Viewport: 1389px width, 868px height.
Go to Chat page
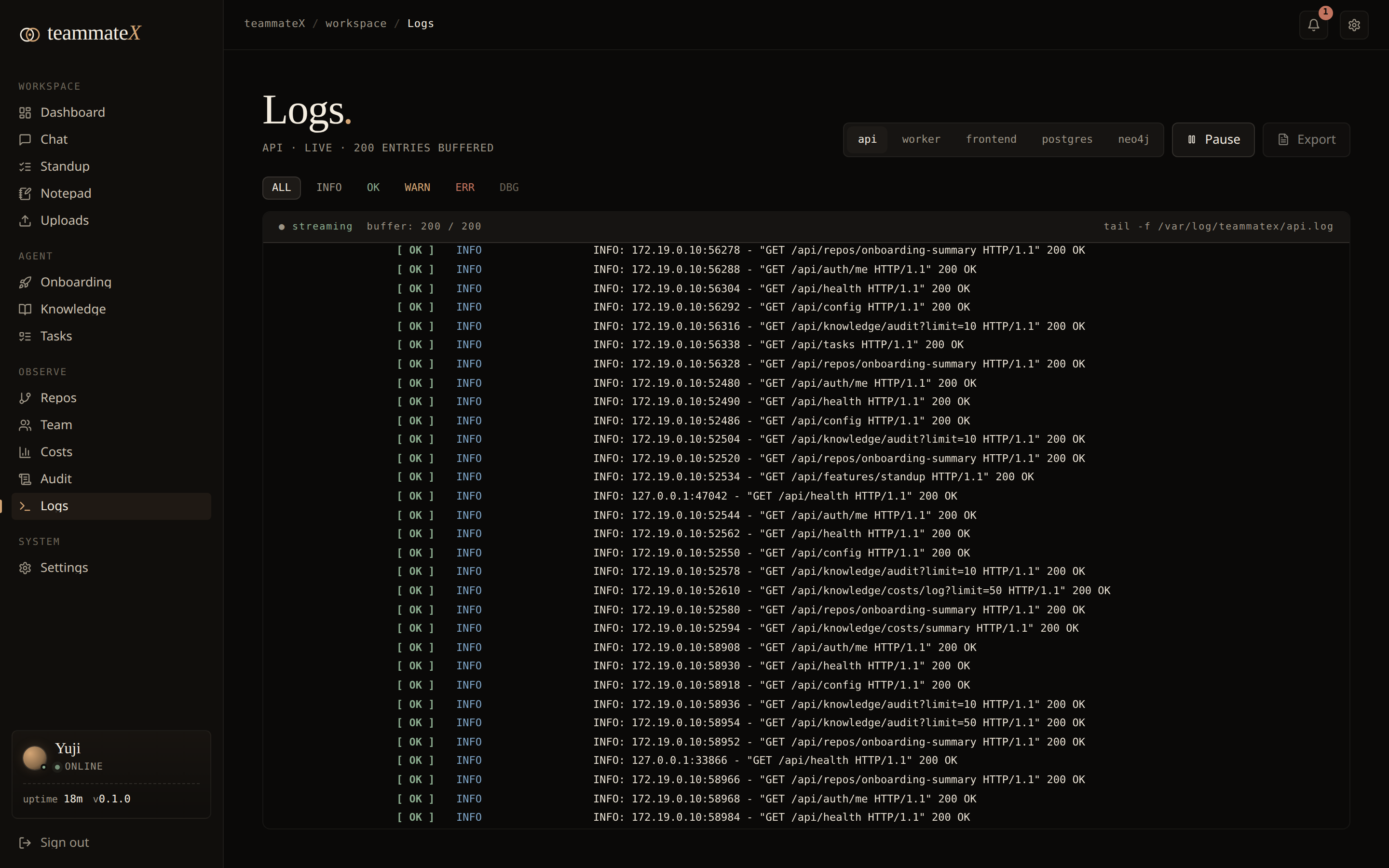[111, 139]
